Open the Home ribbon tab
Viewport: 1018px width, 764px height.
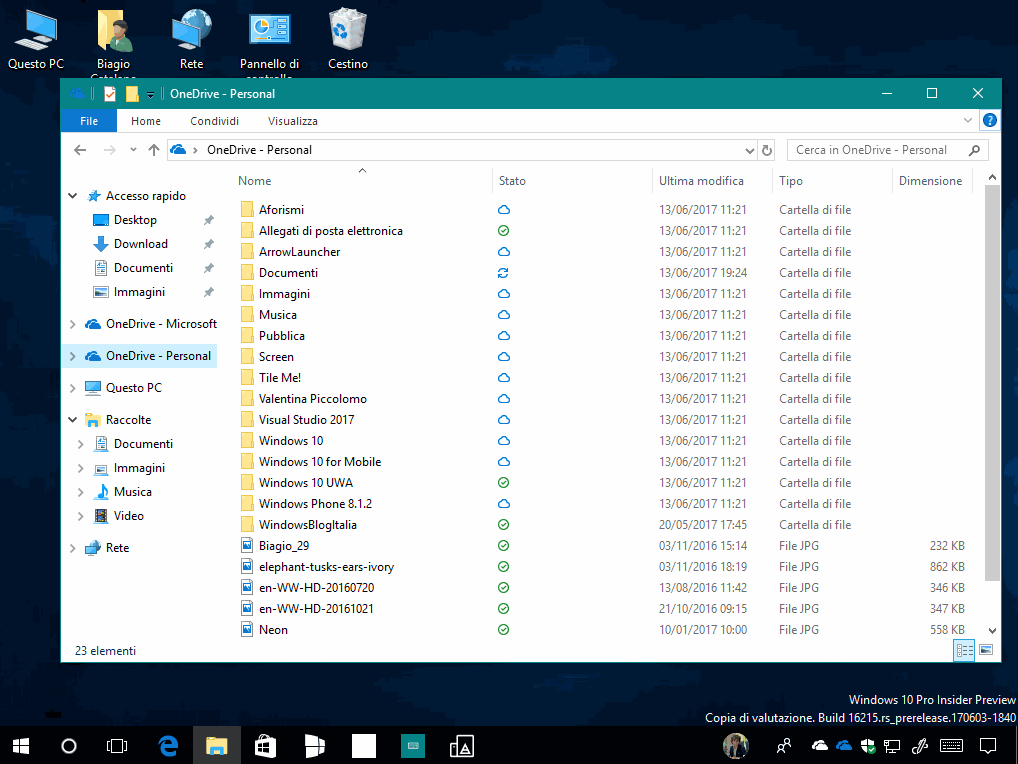[x=145, y=121]
